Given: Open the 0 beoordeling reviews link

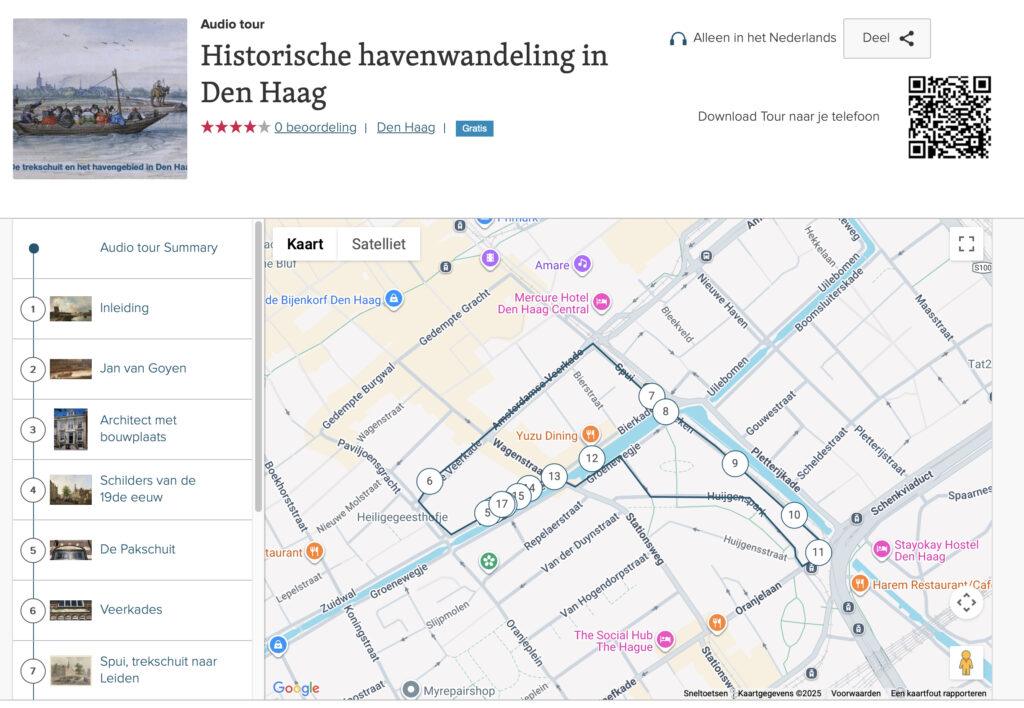Looking at the screenshot, I should tap(315, 127).
